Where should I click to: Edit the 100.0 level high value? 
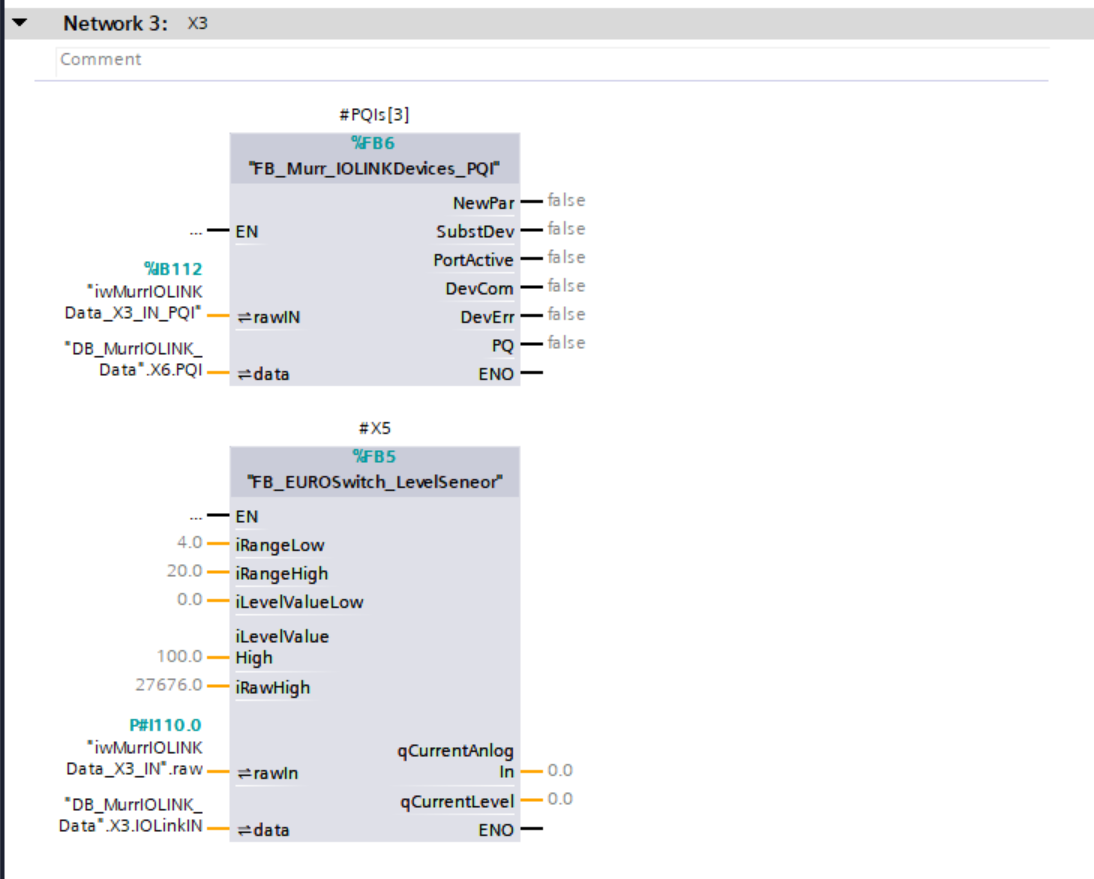coord(179,657)
